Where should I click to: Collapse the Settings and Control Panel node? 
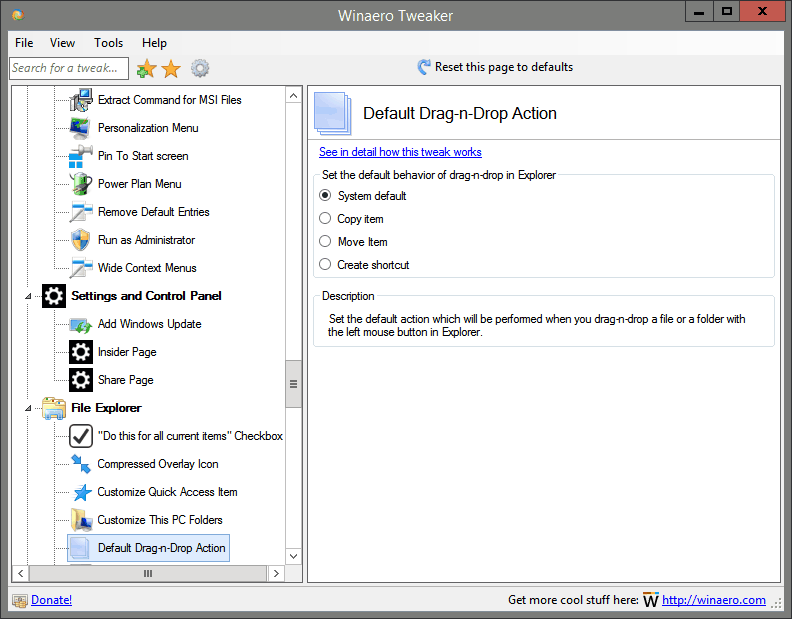coord(28,297)
